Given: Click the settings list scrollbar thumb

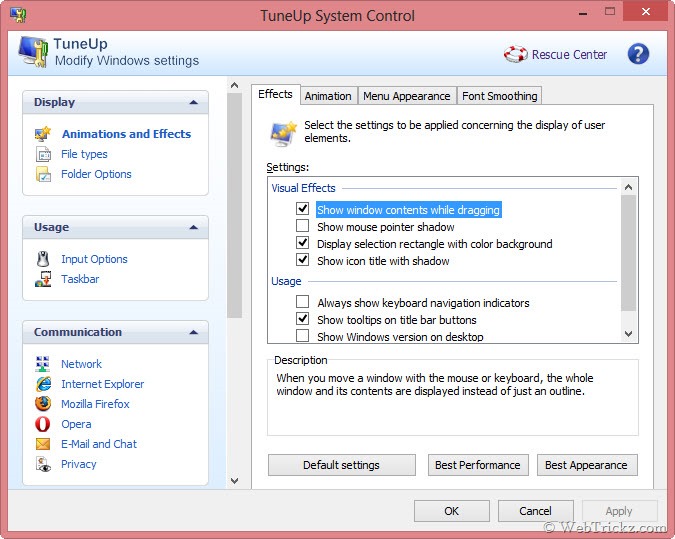Looking at the screenshot, I should tap(629, 253).
